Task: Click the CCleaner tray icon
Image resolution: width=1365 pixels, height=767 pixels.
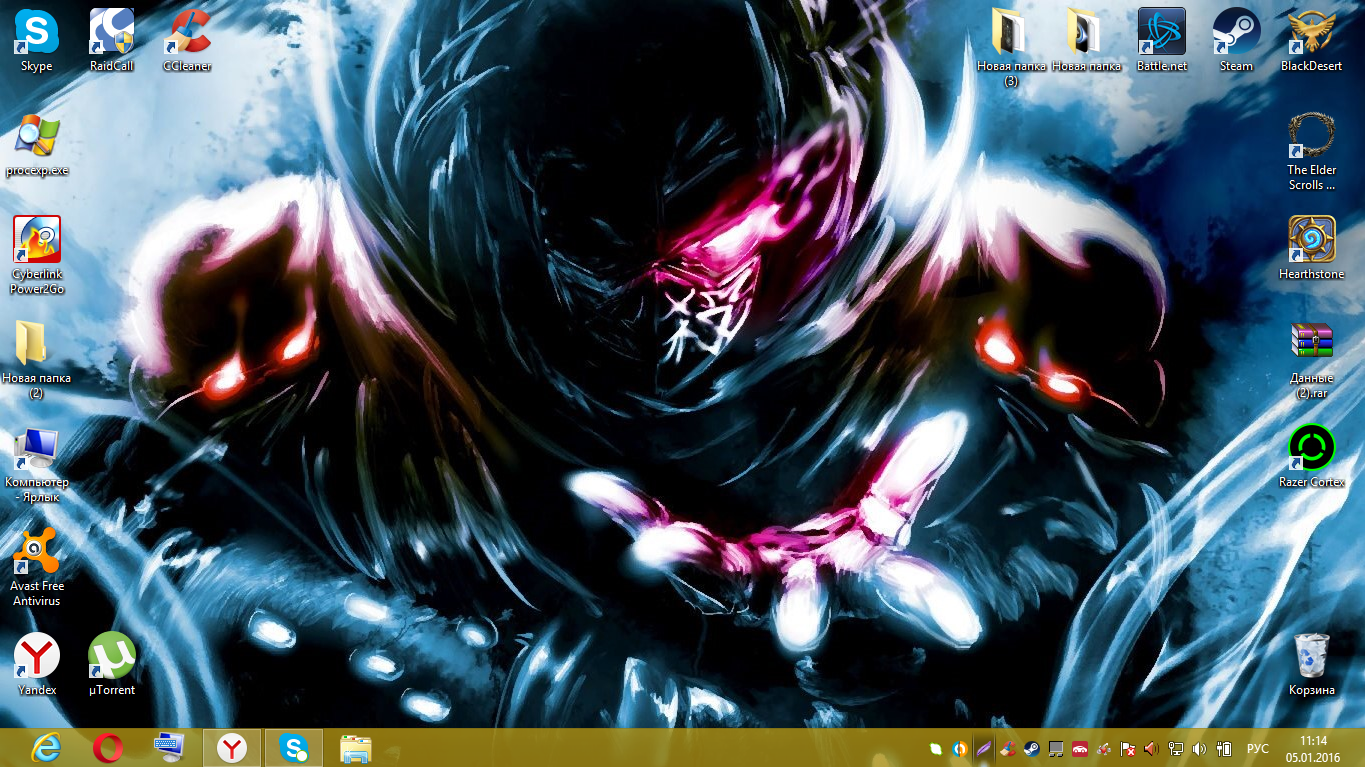Action: [1007, 748]
